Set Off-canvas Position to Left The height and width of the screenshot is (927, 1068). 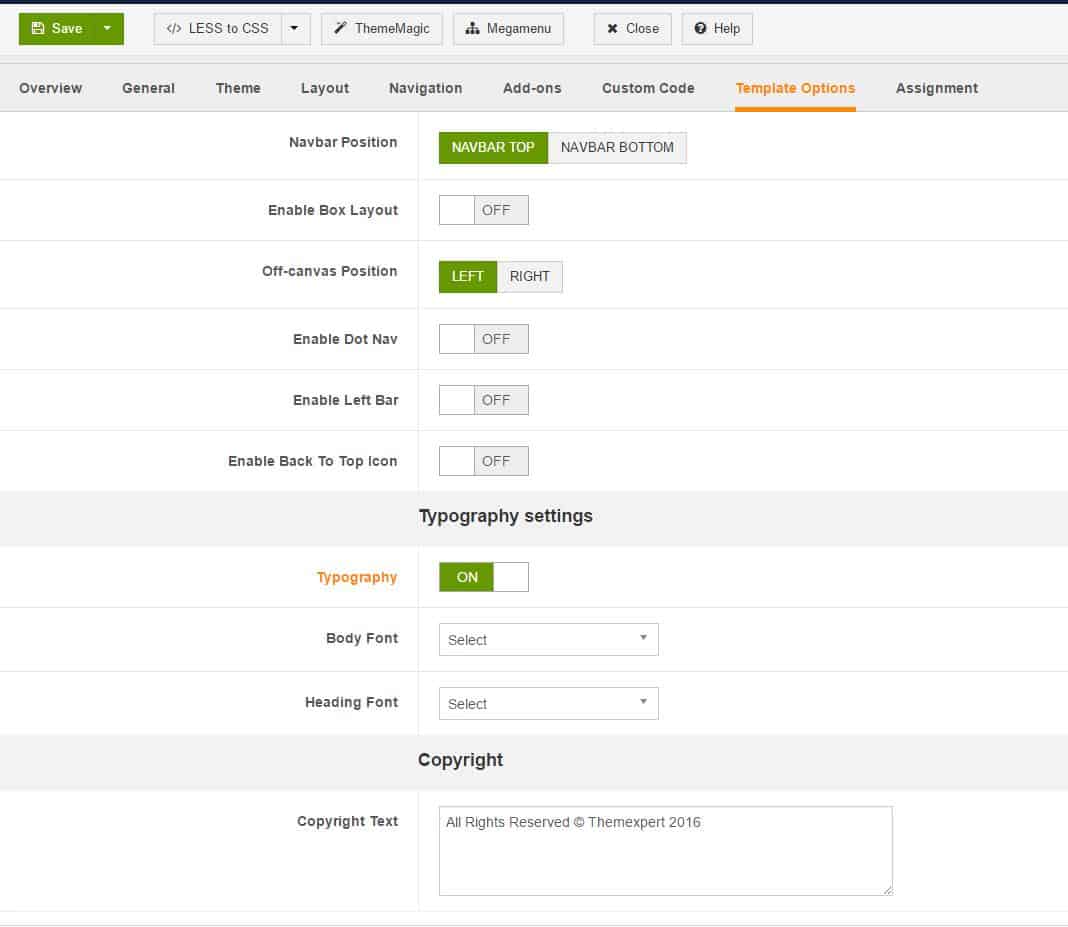pyautogui.click(x=468, y=277)
